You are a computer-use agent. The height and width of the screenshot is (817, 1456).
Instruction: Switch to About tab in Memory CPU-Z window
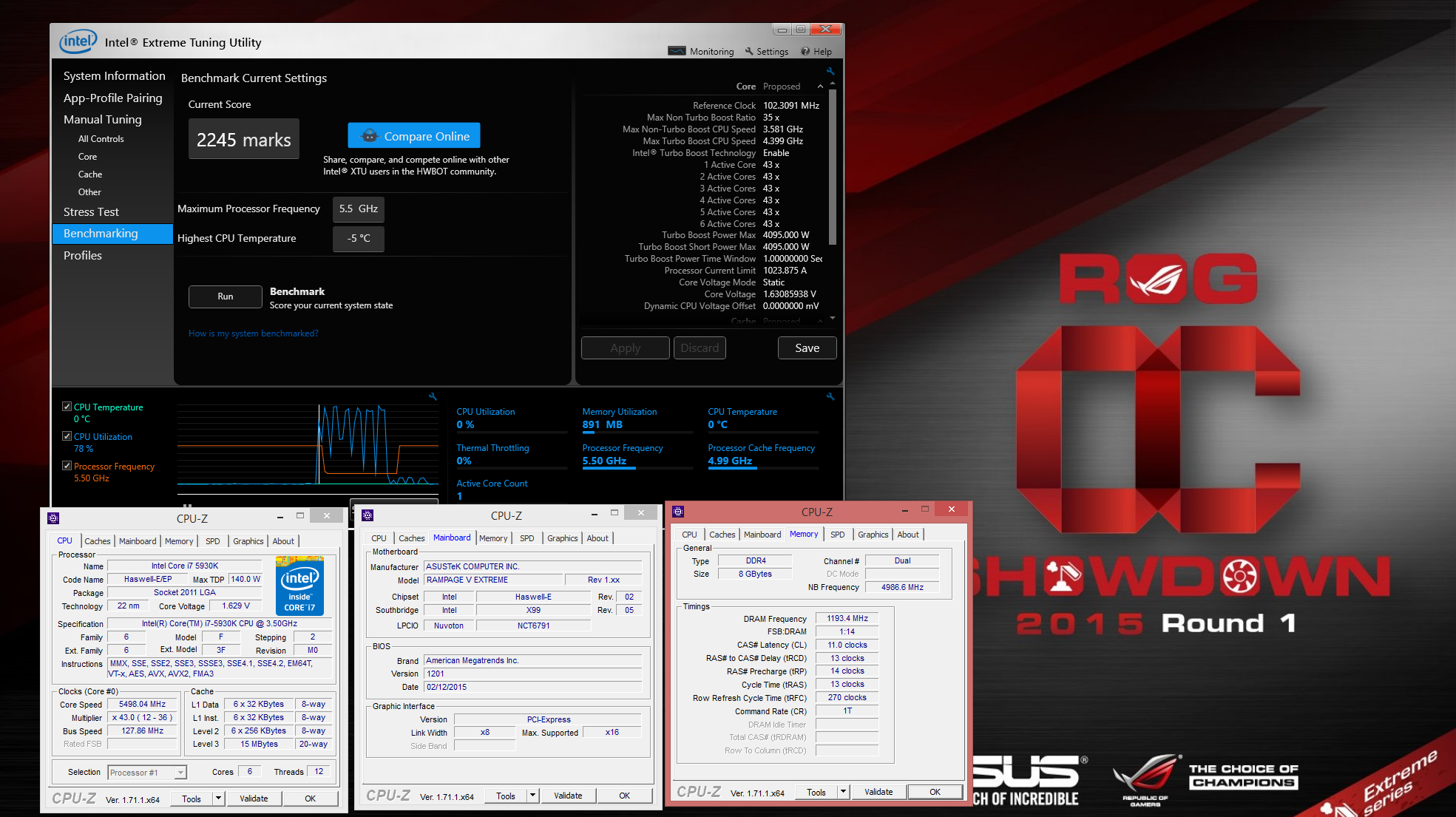coord(908,534)
